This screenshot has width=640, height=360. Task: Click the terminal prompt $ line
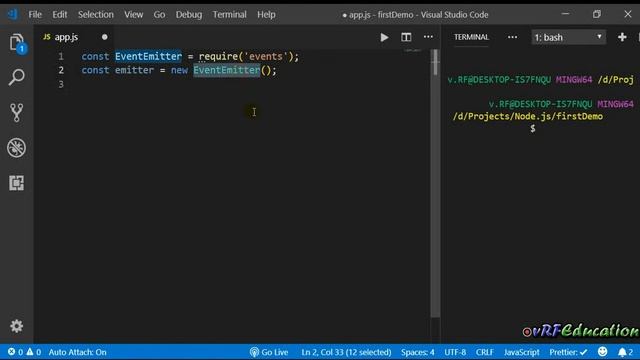coord(533,129)
